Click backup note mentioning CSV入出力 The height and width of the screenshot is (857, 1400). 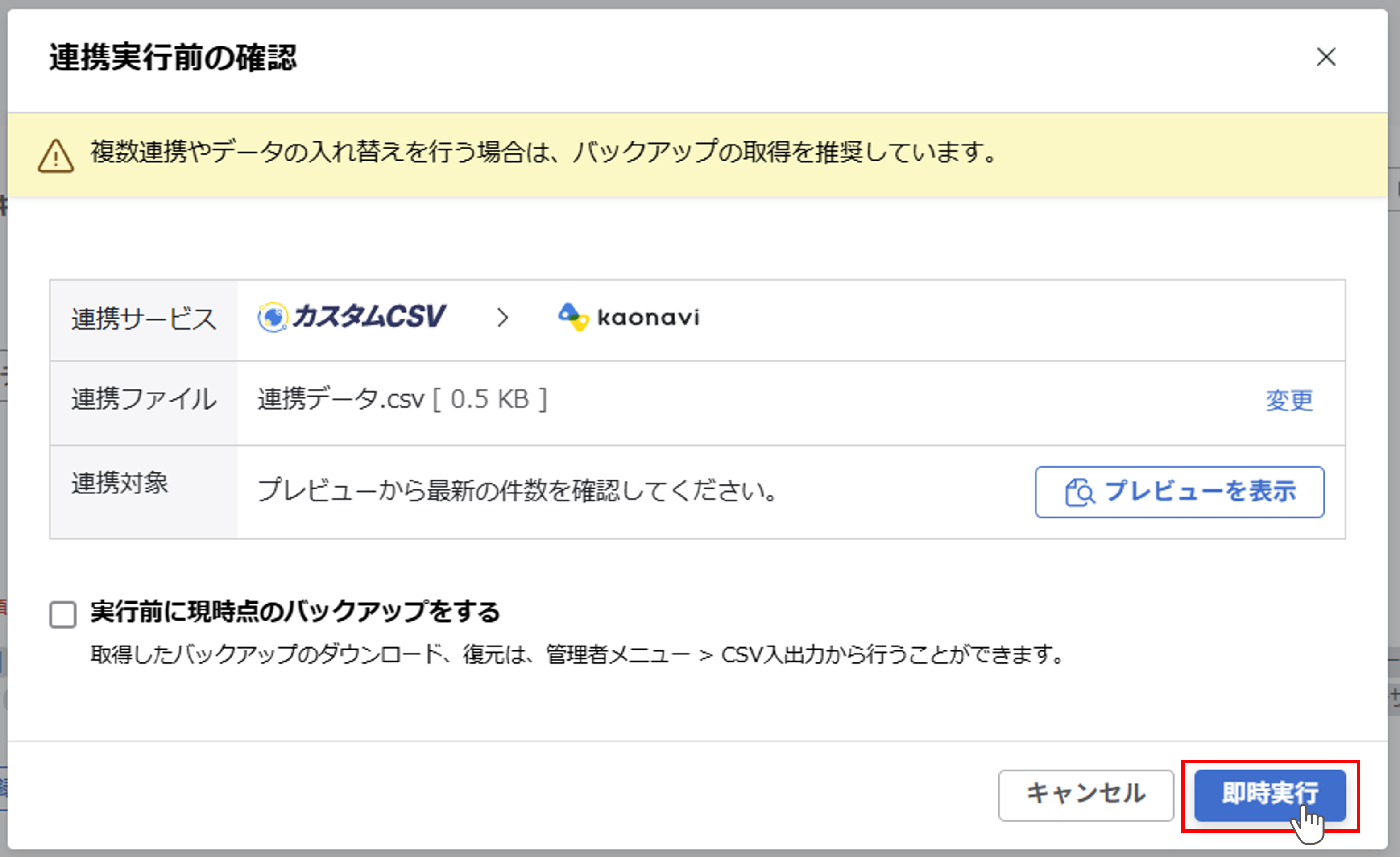(x=577, y=655)
